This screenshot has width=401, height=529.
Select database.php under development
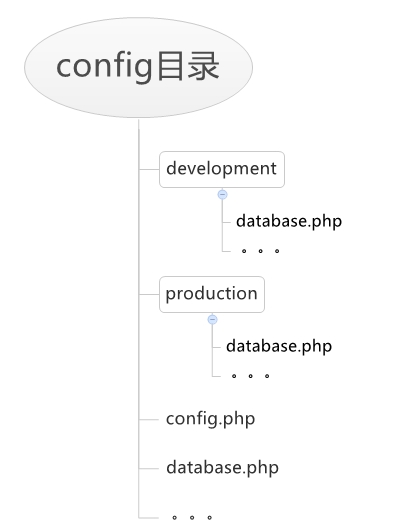289,222
